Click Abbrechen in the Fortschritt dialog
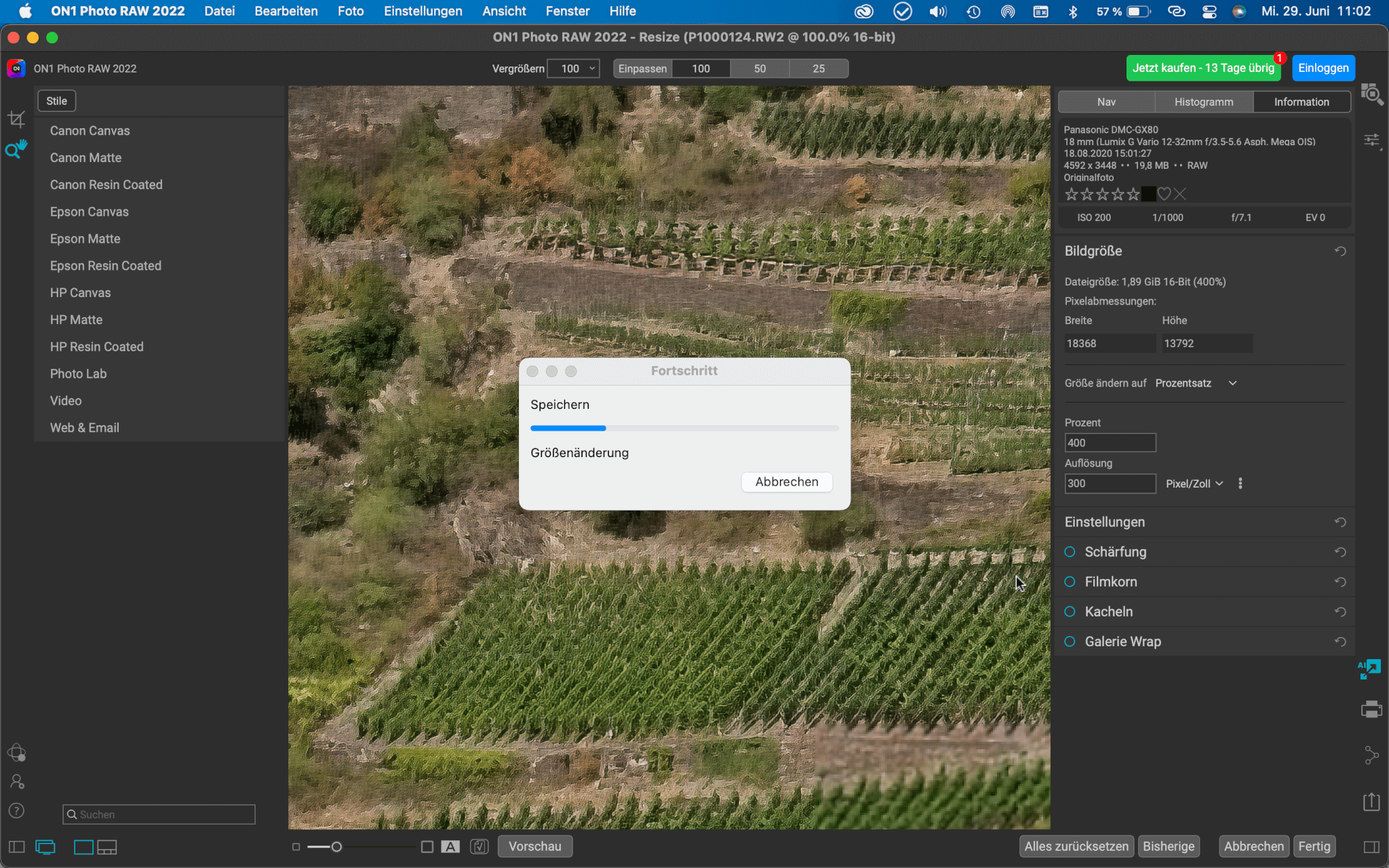 pos(787,482)
